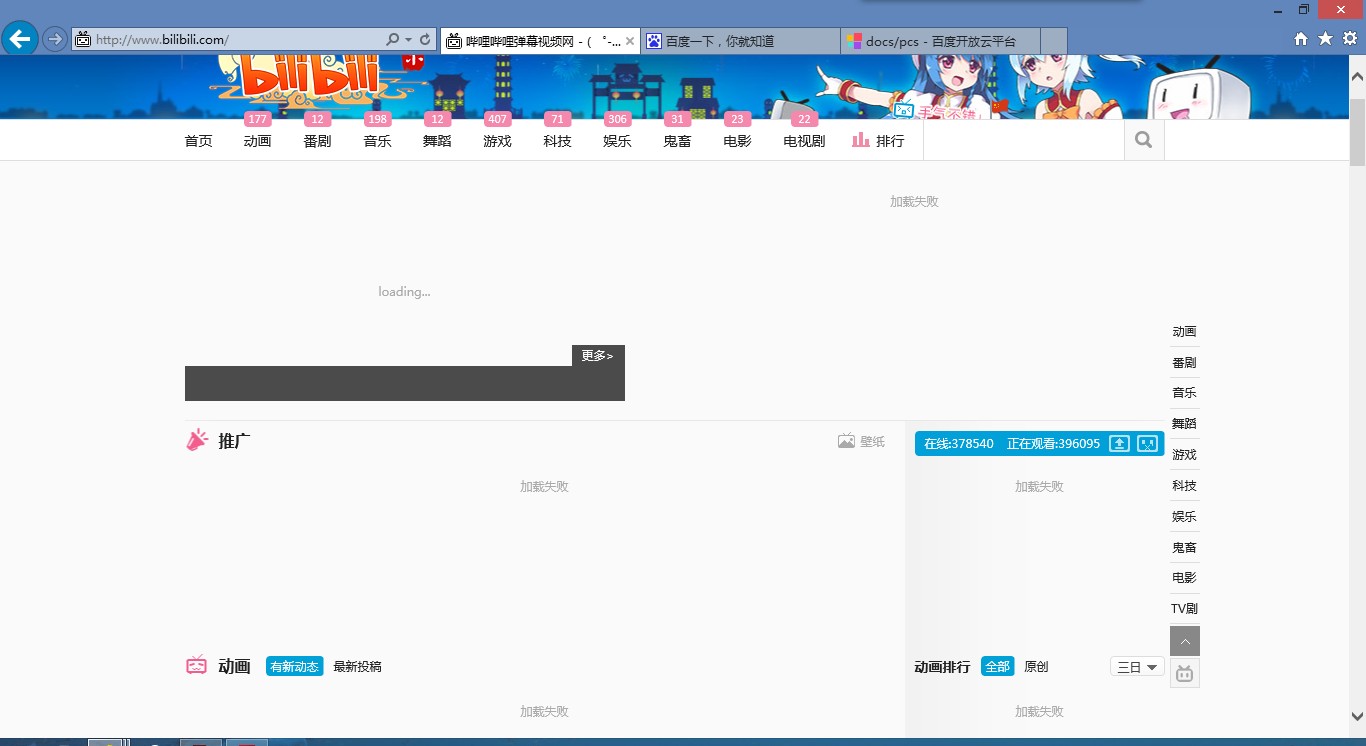The height and width of the screenshot is (746, 1366).
Task: Switch to the docs/pcs 百度开放云平台 tab
Action: coord(940,41)
